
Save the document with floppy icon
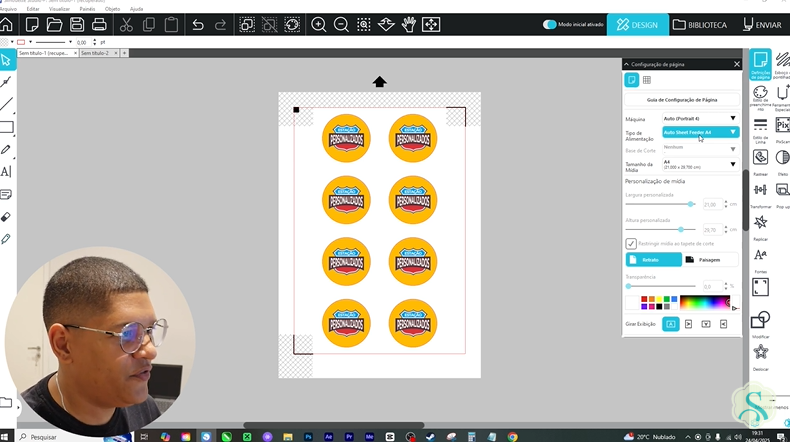tap(77, 24)
